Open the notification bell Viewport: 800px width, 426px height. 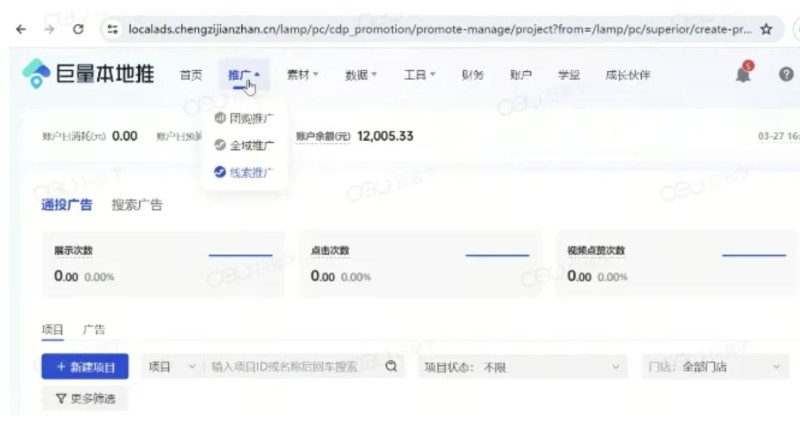coord(743,74)
